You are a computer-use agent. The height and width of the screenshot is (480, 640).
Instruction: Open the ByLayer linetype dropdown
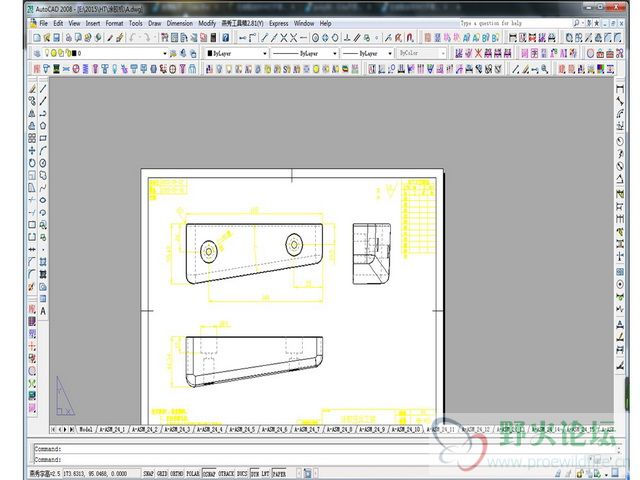pos(335,53)
